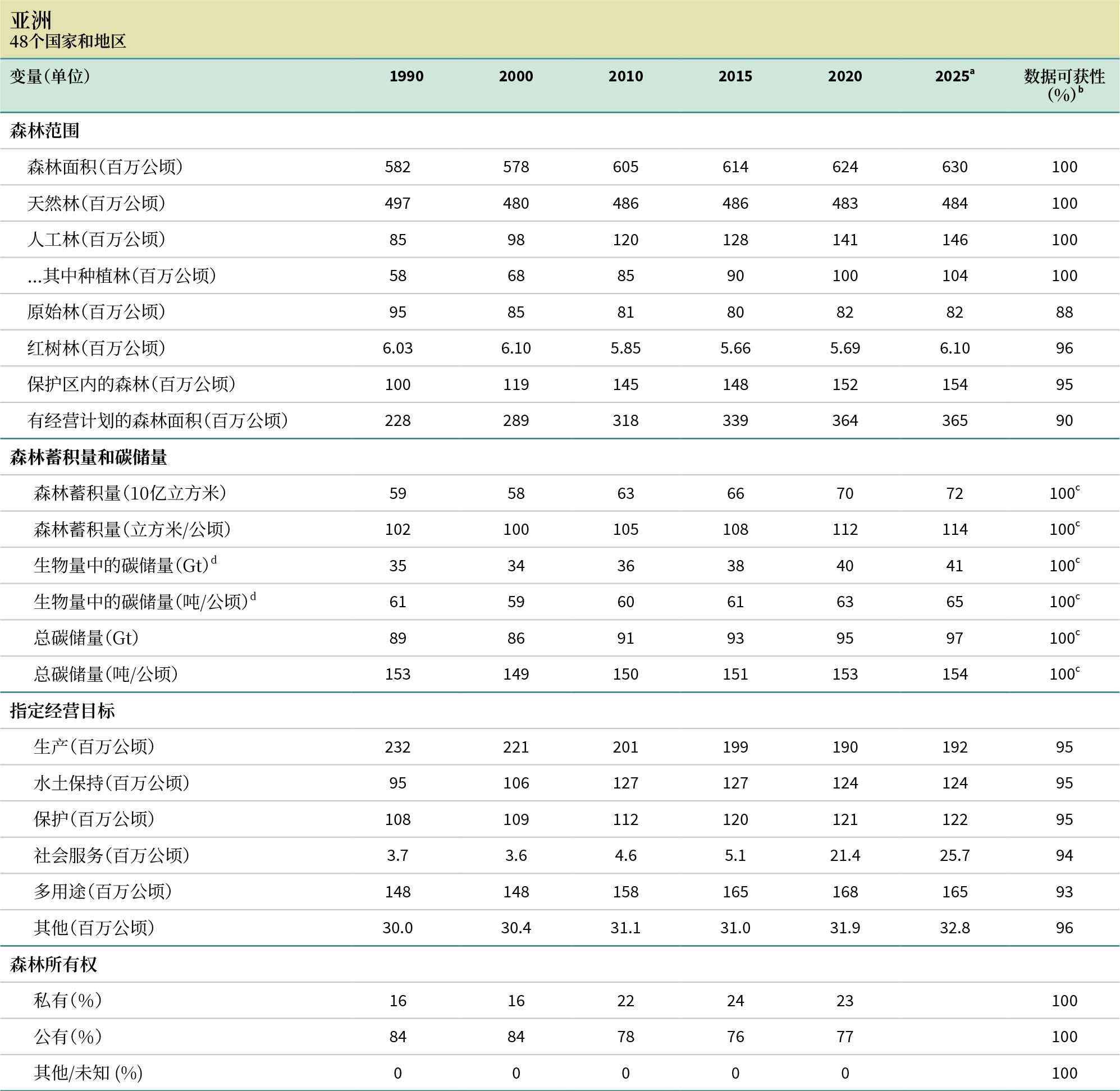The image size is (1120, 1091).
Task: Click 2025 value 630 for forest area
Action: pyautogui.click(x=954, y=167)
